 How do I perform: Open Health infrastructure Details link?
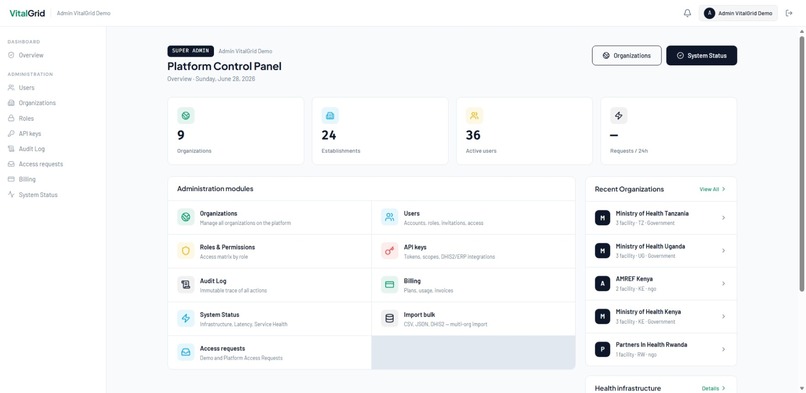713,388
